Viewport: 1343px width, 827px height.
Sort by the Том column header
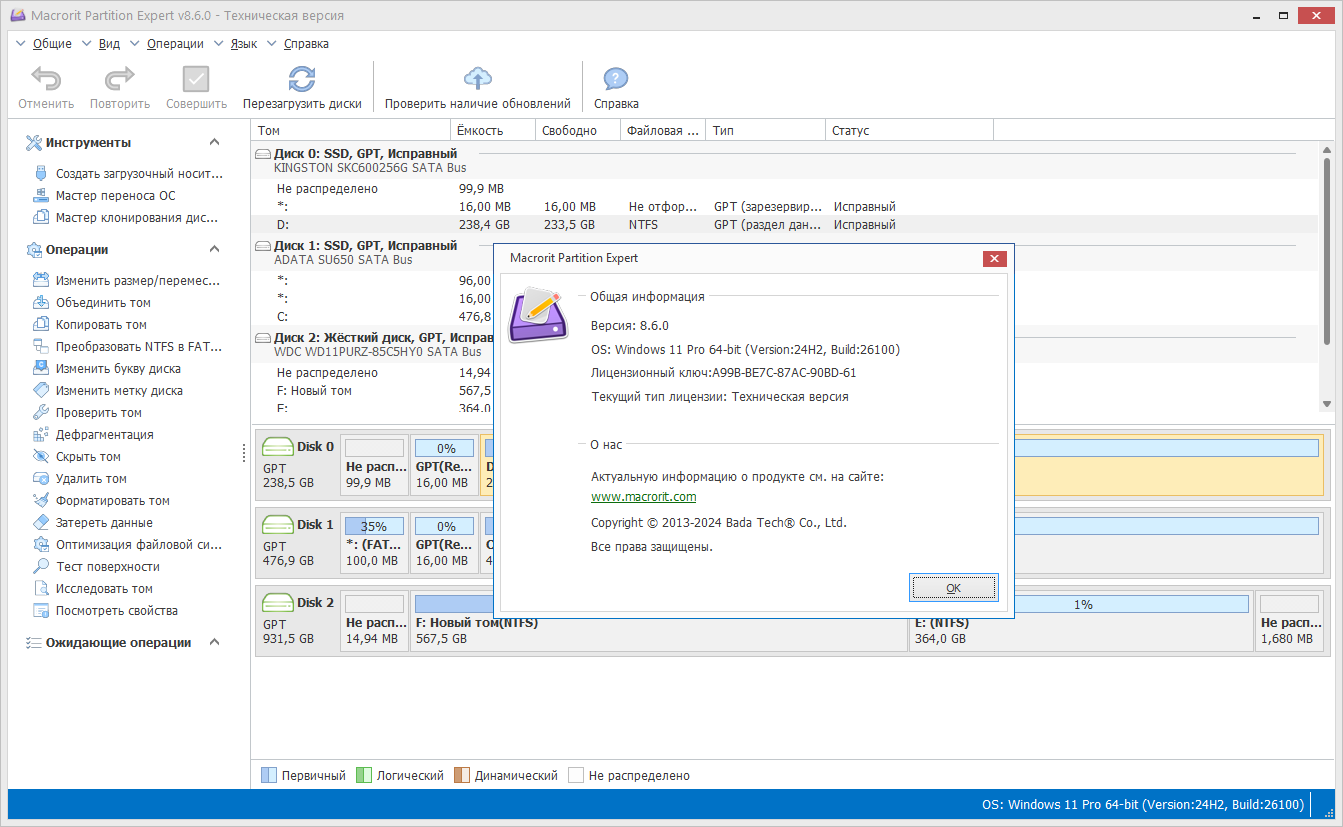point(351,131)
